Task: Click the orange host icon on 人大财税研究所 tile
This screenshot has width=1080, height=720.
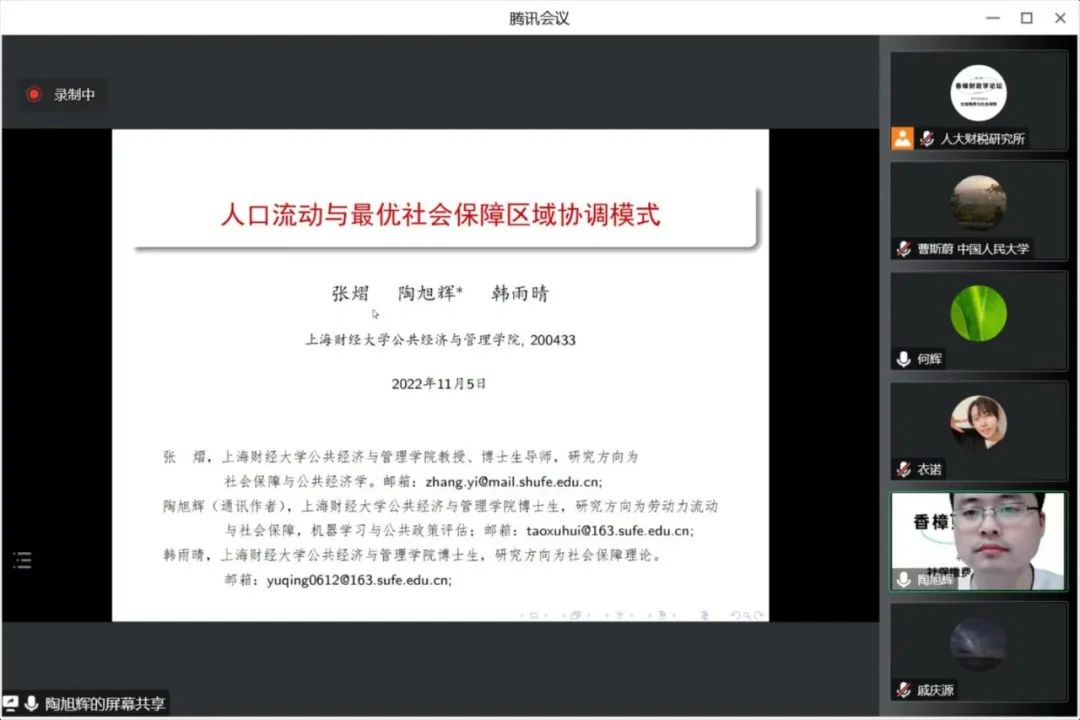Action: click(903, 139)
